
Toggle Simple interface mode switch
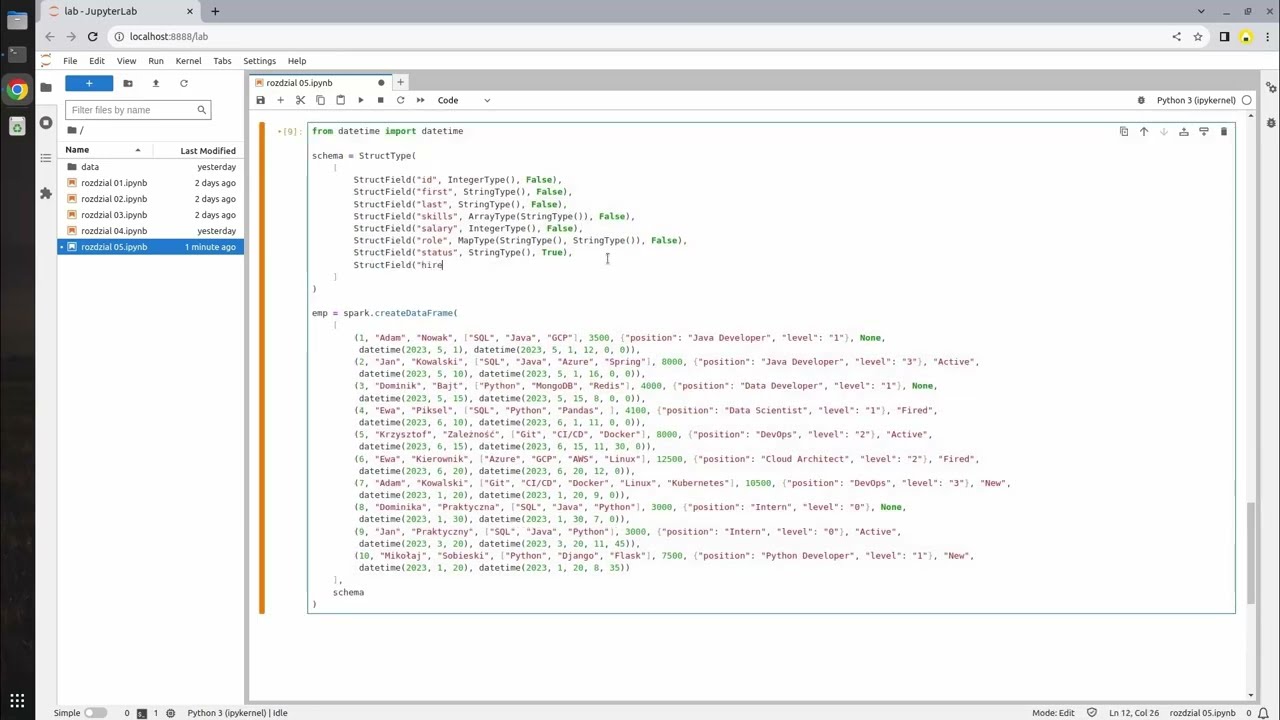[94, 713]
